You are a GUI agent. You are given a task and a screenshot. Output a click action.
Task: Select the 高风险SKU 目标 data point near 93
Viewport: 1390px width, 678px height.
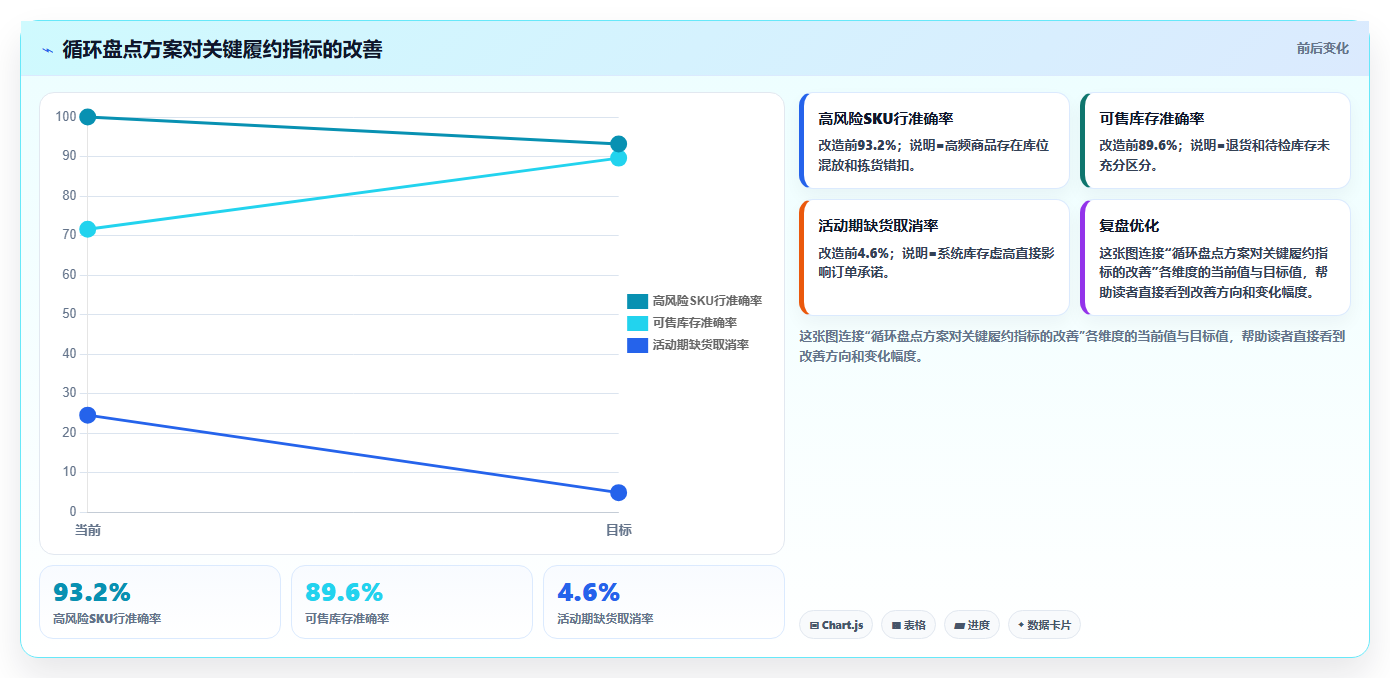(x=618, y=144)
